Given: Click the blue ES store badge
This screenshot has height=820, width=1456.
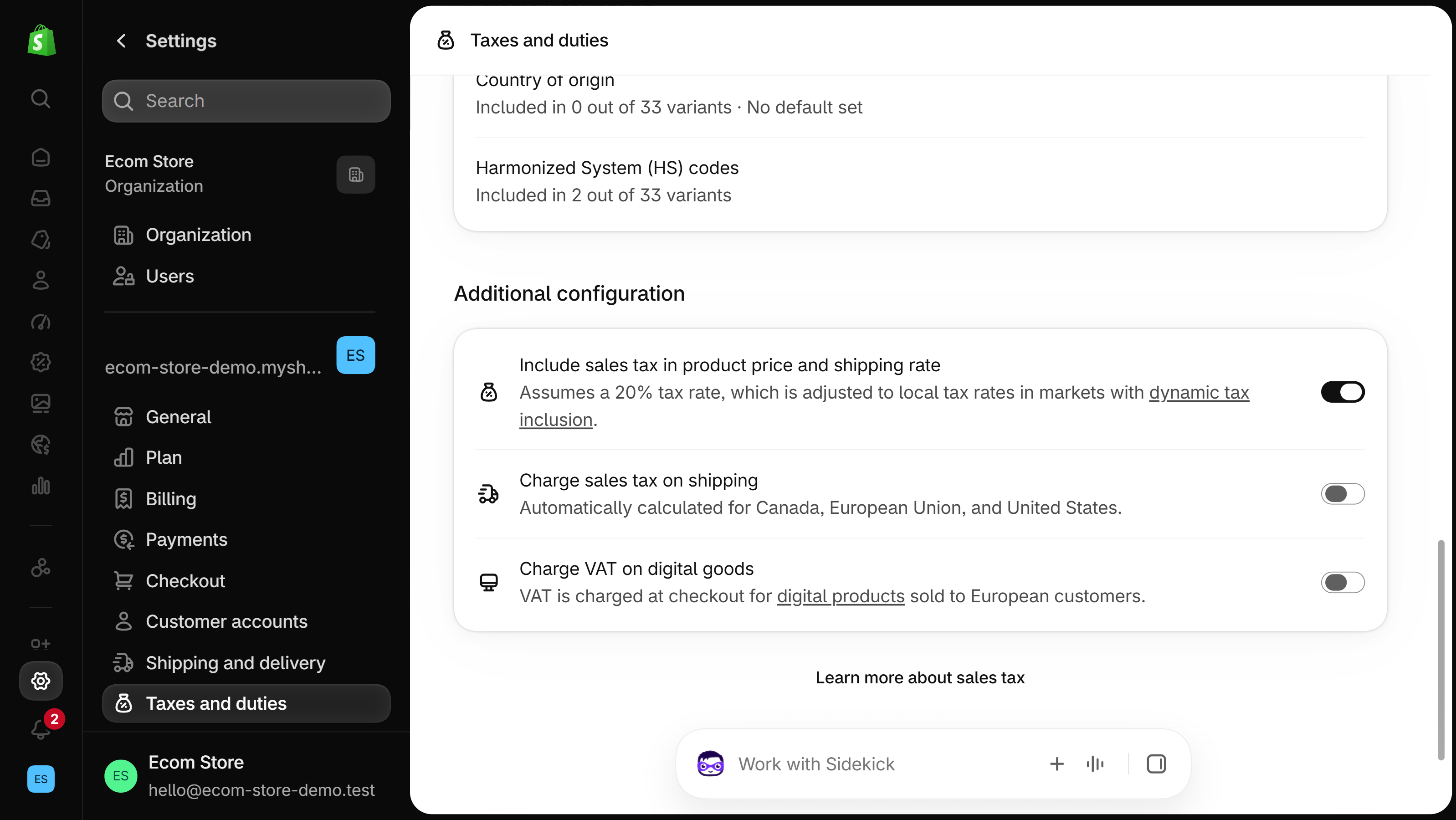Looking at the screenshot, I should [355, 355].
